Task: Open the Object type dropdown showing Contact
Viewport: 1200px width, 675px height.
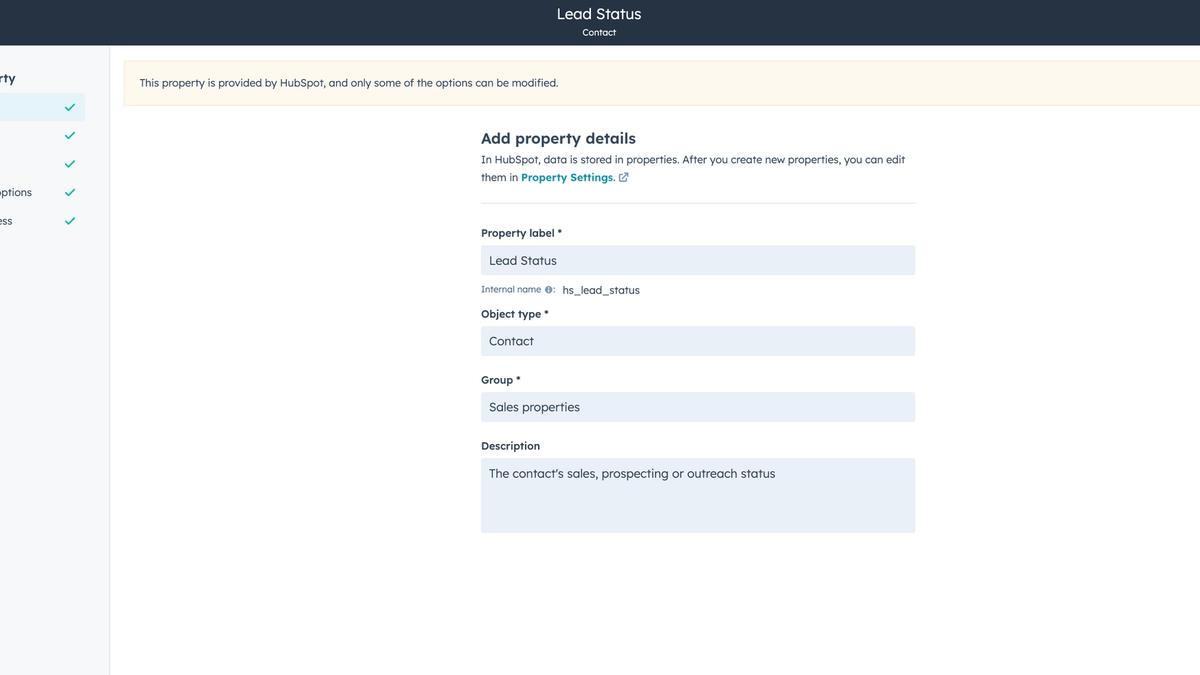Action: (698, 341)
